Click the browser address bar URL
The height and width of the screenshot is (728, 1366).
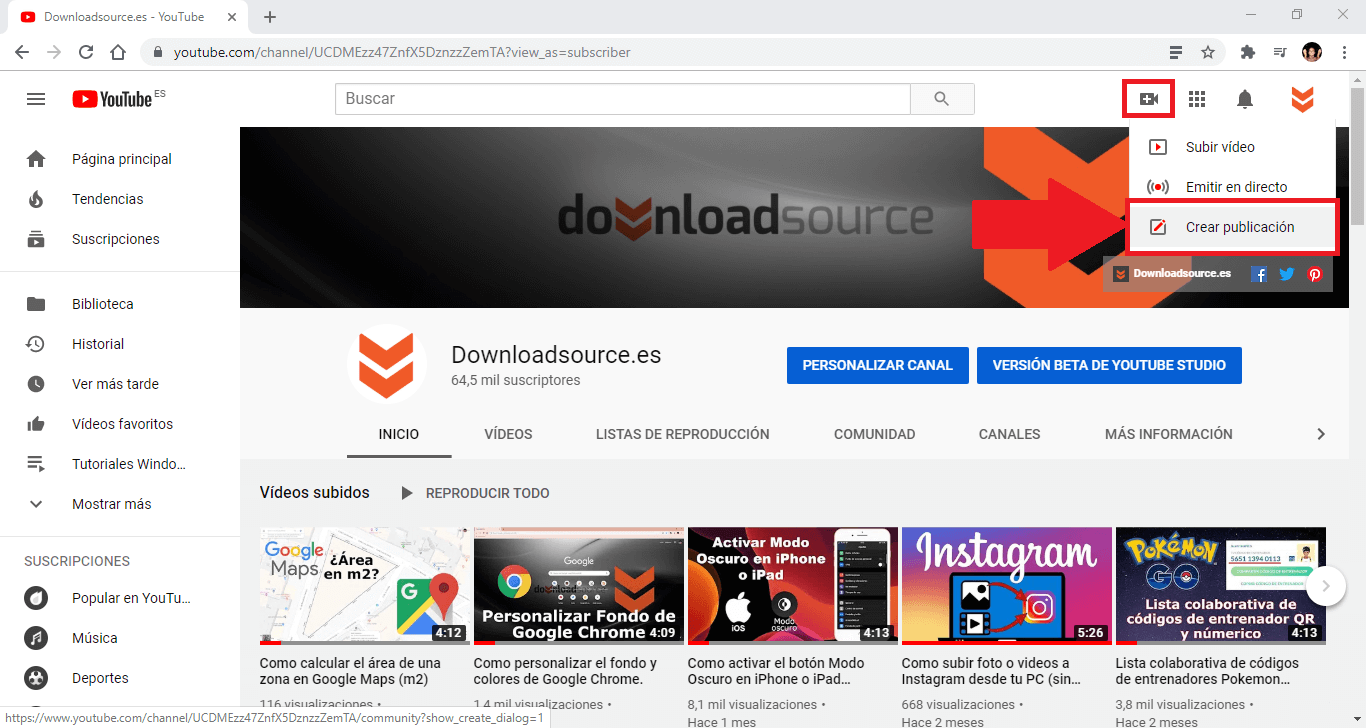click(x=402, y=52)
